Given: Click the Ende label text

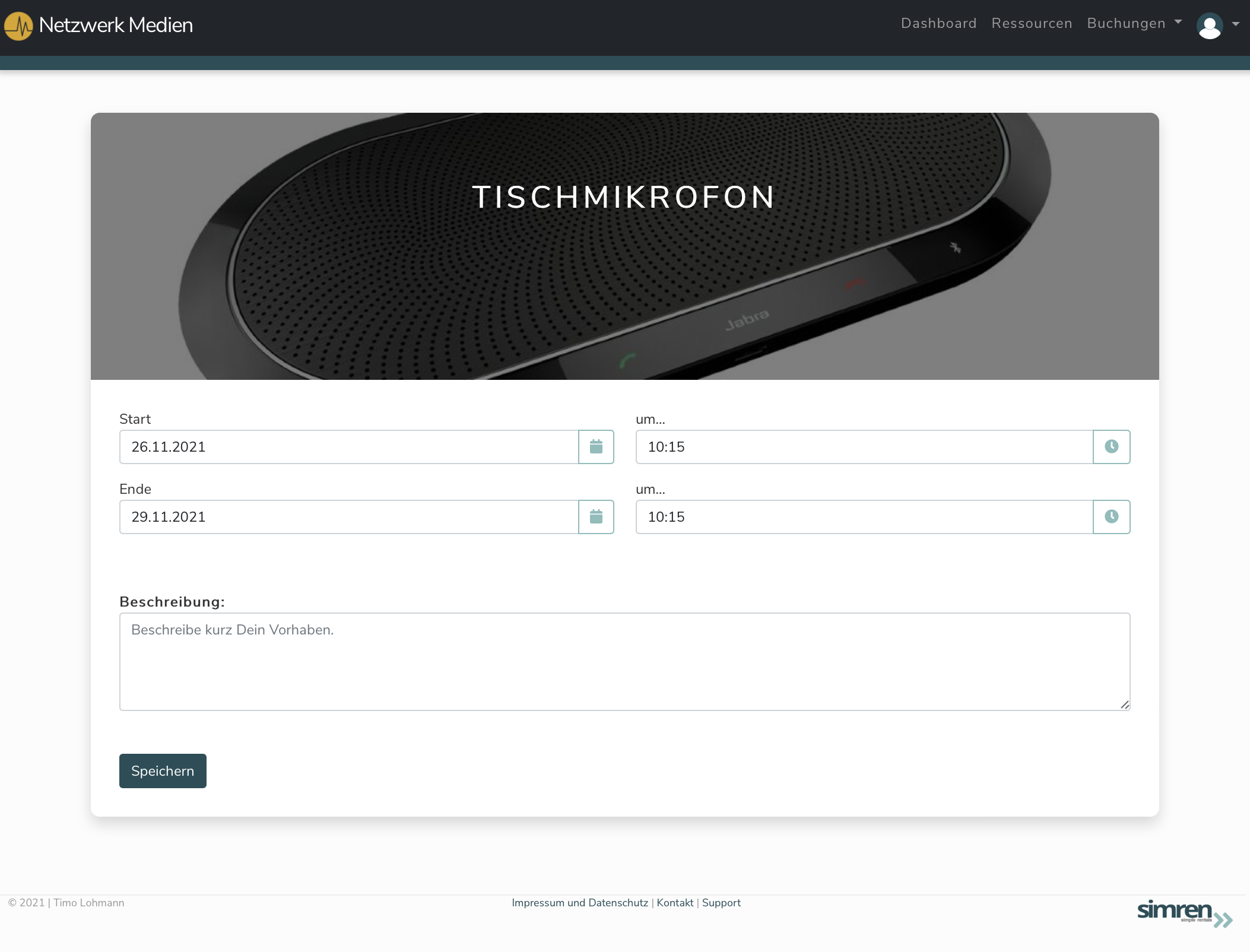Looking at the screenshot, I should pyautogui.click(x=135, y=489).
